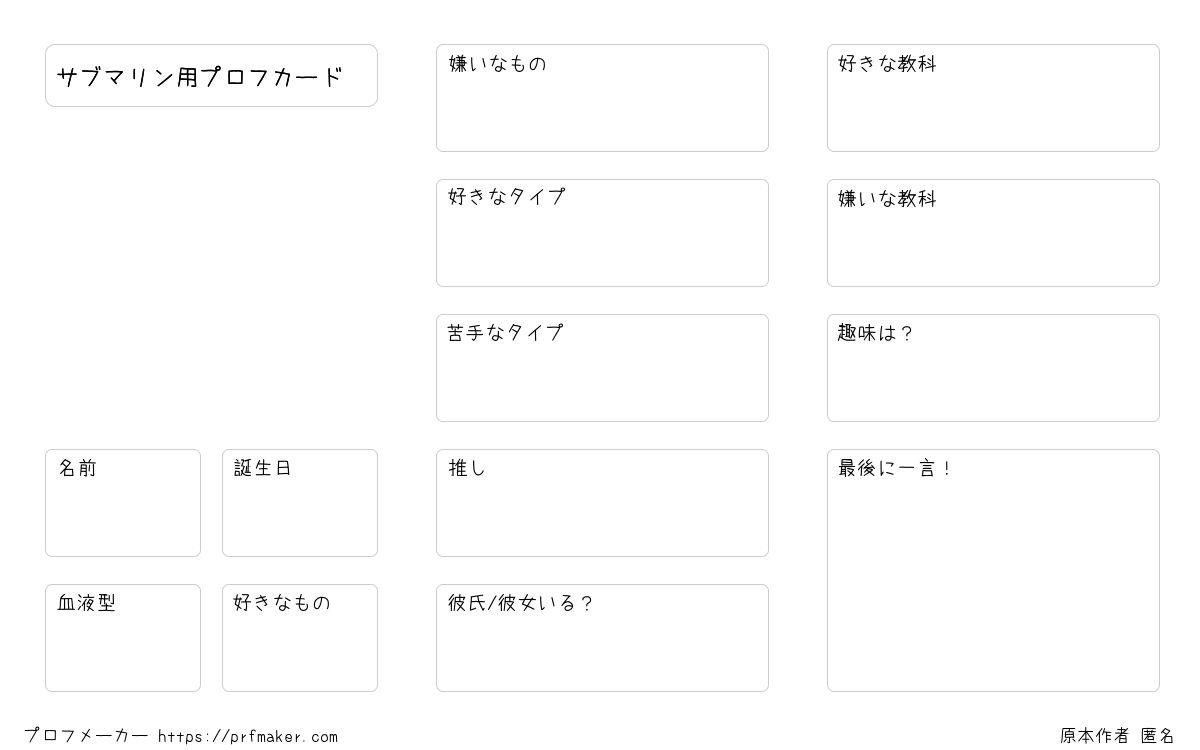Select the 嫌いな教科 field box
The width and height of the screenshot is (1200, 750).
pos(993,233)
